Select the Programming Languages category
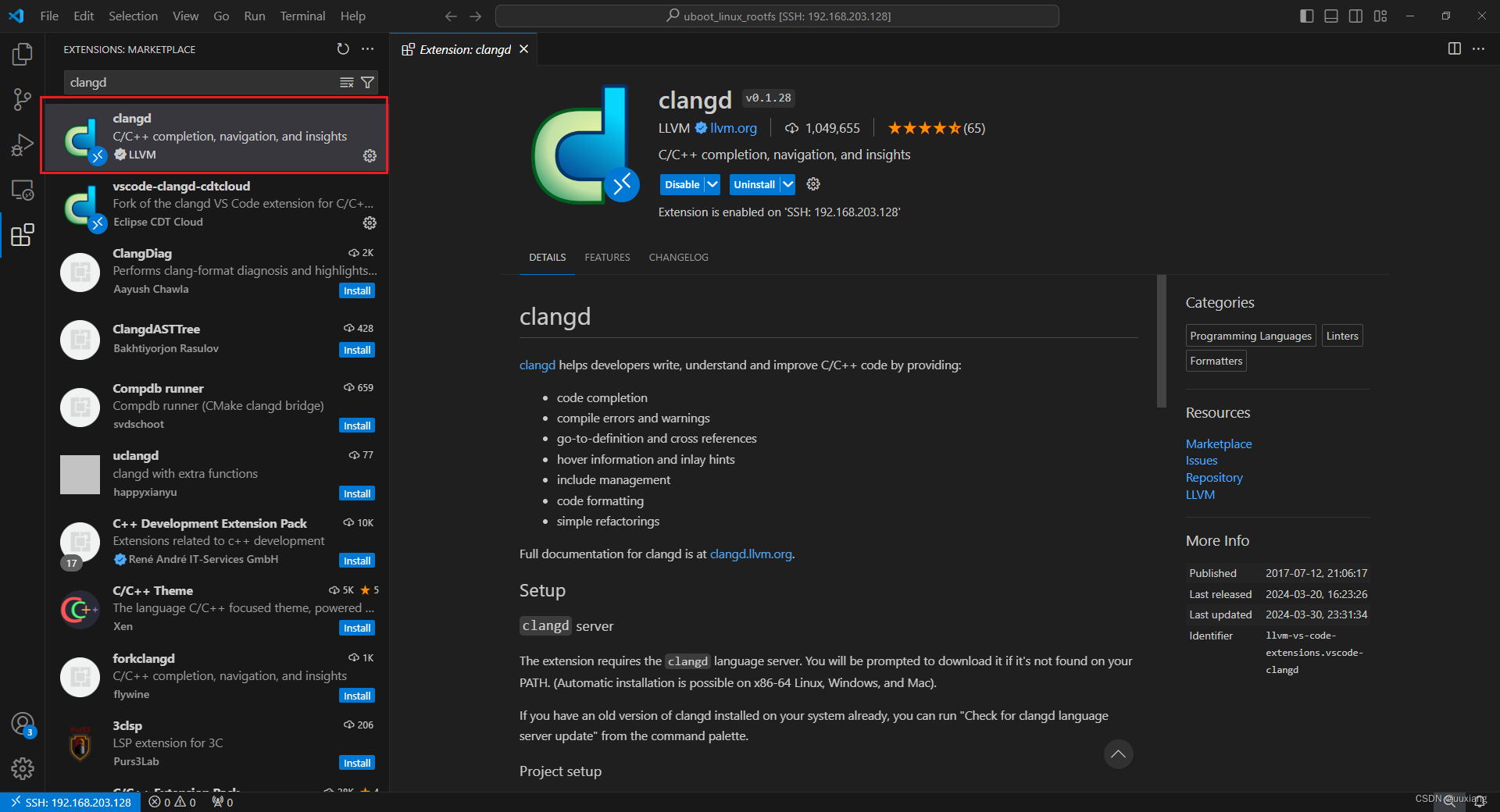The height and width of the screenshot is (812, 1500). pyautogui.click(x=1250, y=336)
